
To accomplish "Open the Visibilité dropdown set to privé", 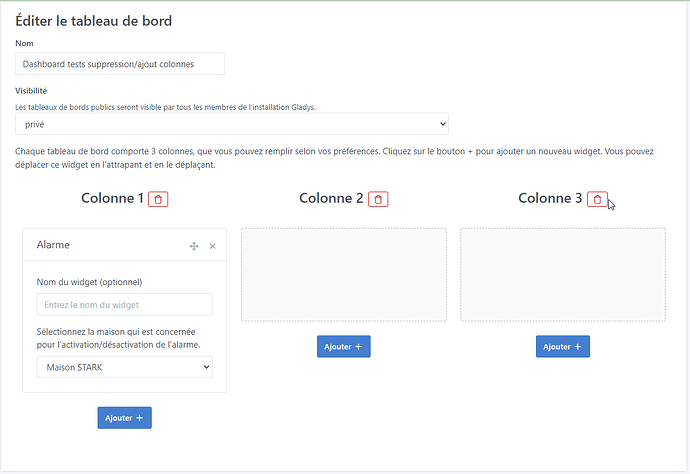I will point(232,123).
